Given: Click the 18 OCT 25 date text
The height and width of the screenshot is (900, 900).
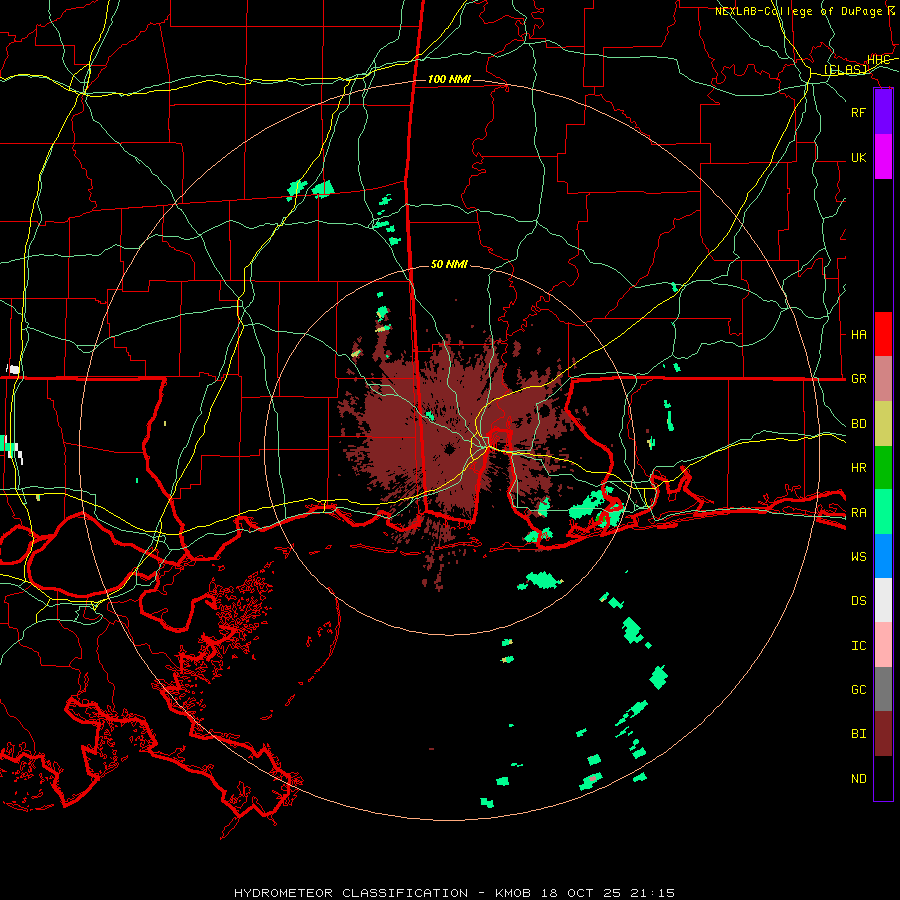Looking at the screenshot, I should pos(580,893).
